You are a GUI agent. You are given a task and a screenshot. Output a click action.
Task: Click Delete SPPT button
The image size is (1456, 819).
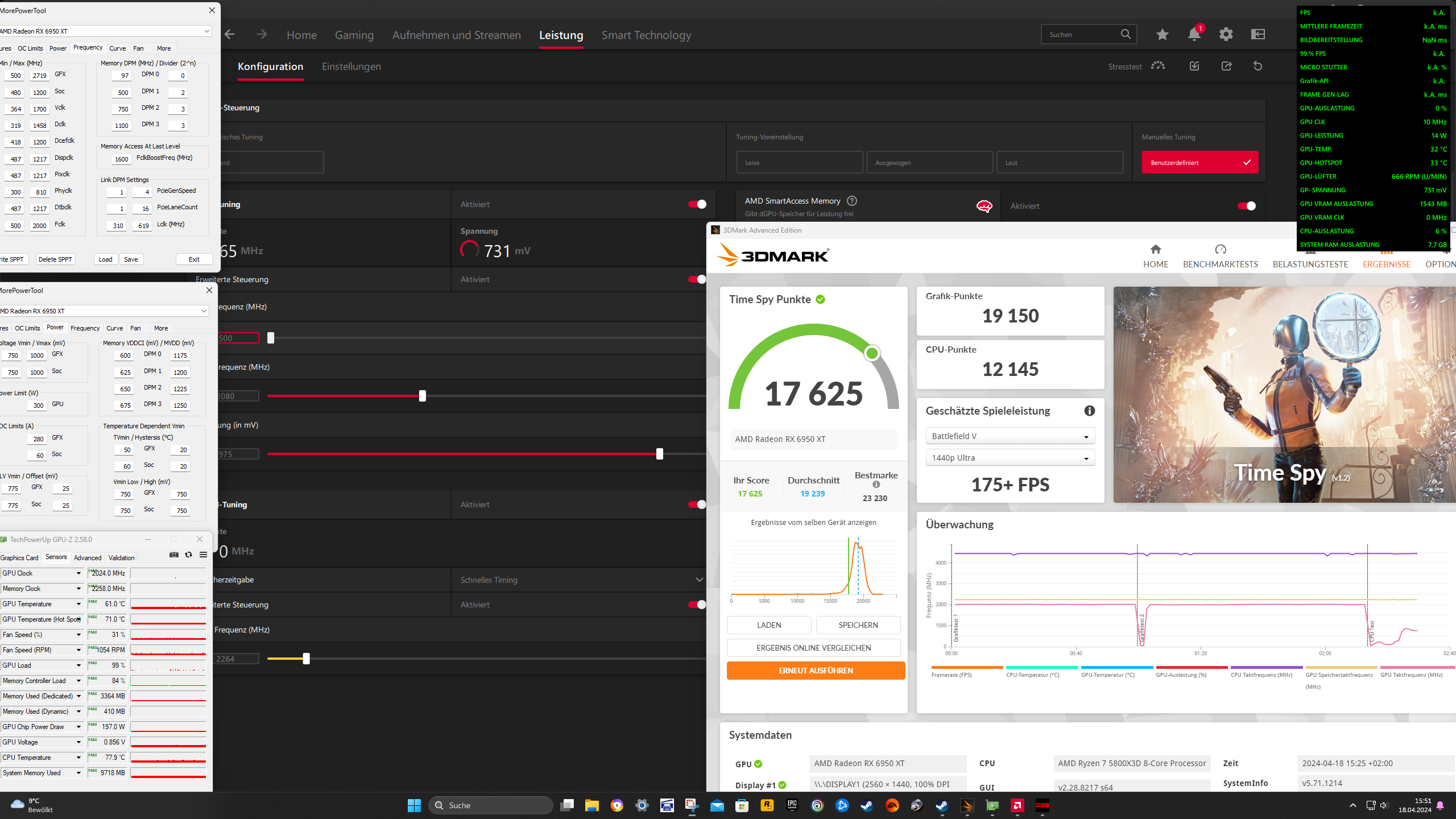click(55, 259)
